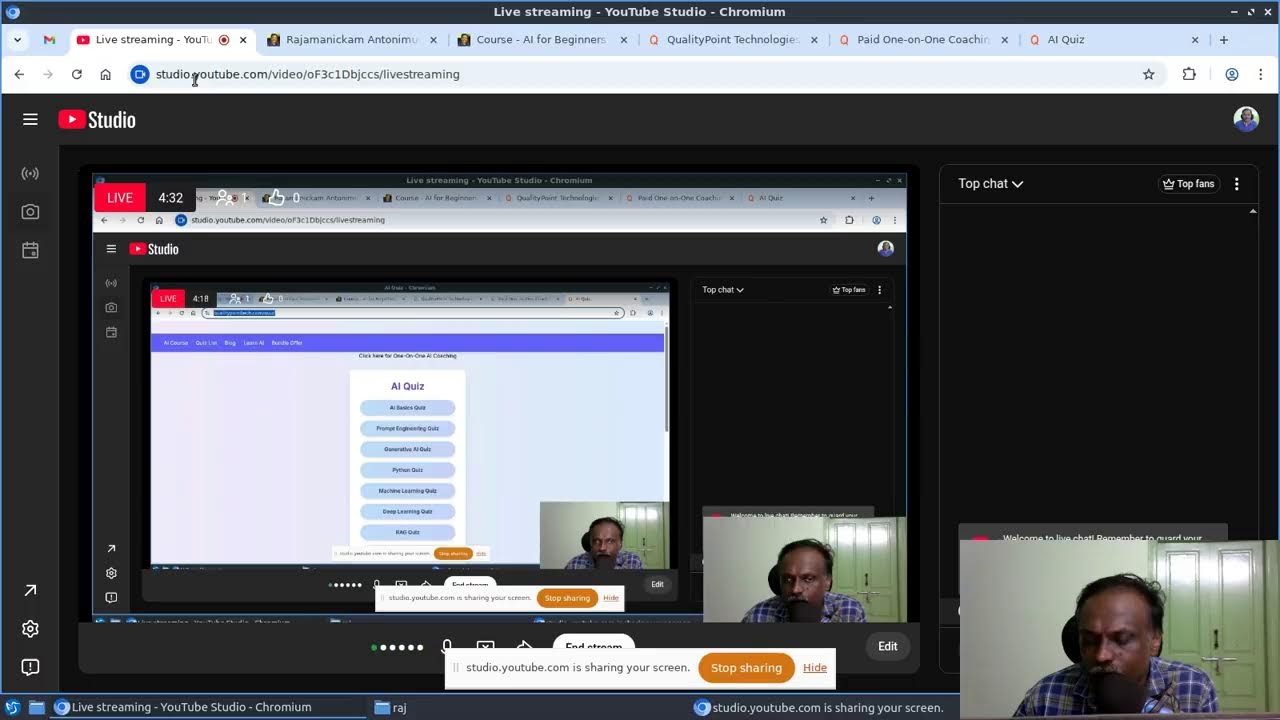Close the AI Quiz tab
The height and width of the screenshot is (720, 1280).
click(x=1195, y=40)
